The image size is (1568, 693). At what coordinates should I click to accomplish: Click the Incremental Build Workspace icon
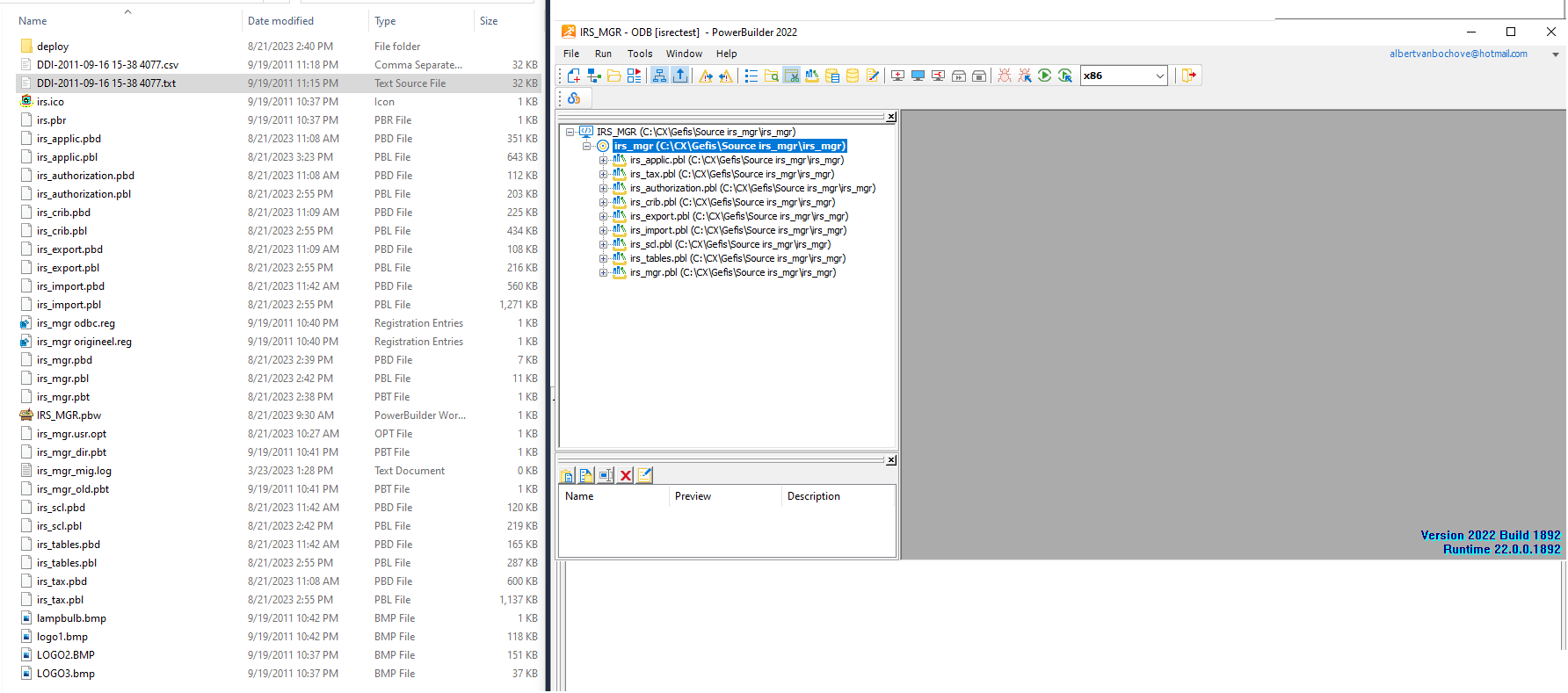pyautogui.click(x=897, y=76)
